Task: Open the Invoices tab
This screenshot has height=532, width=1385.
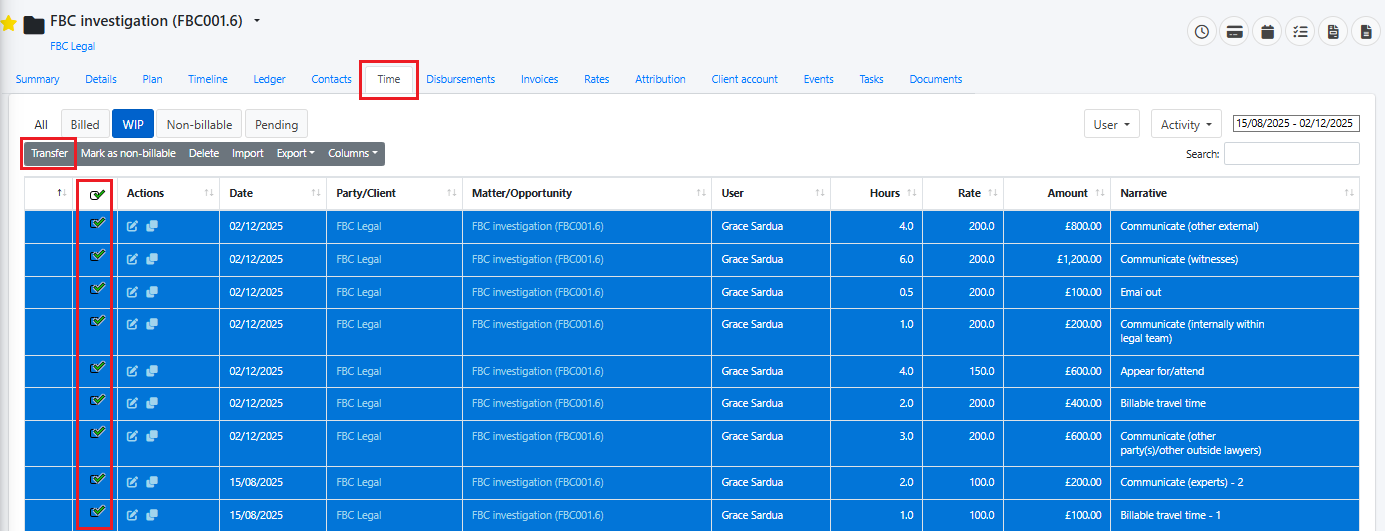Action: click(539, 79)
